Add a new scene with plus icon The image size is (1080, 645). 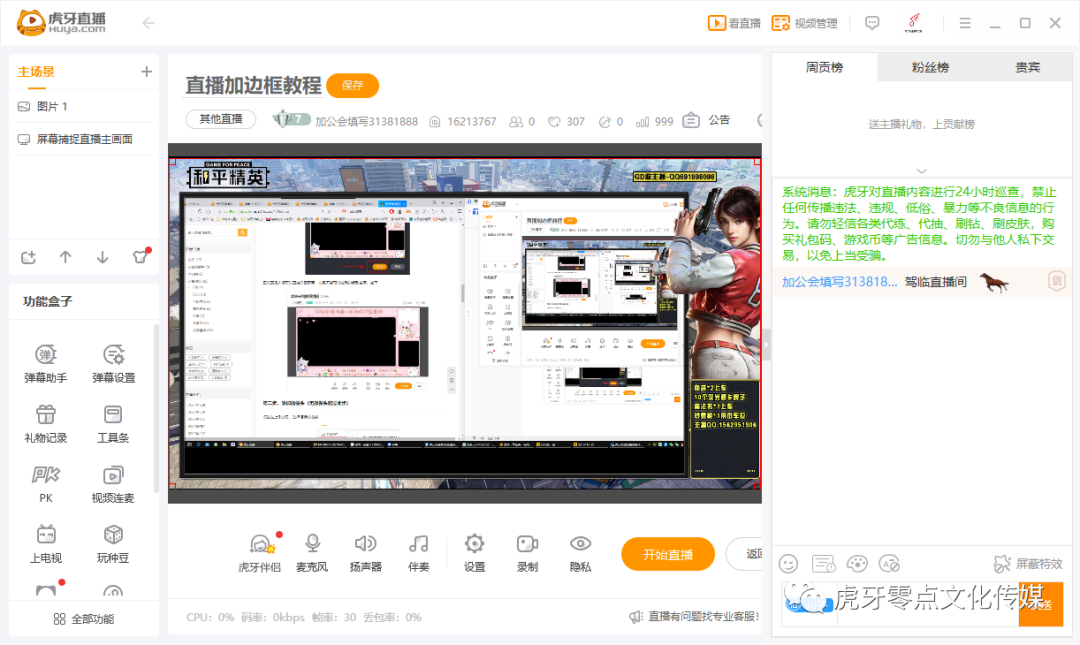[x=146, y=72]
